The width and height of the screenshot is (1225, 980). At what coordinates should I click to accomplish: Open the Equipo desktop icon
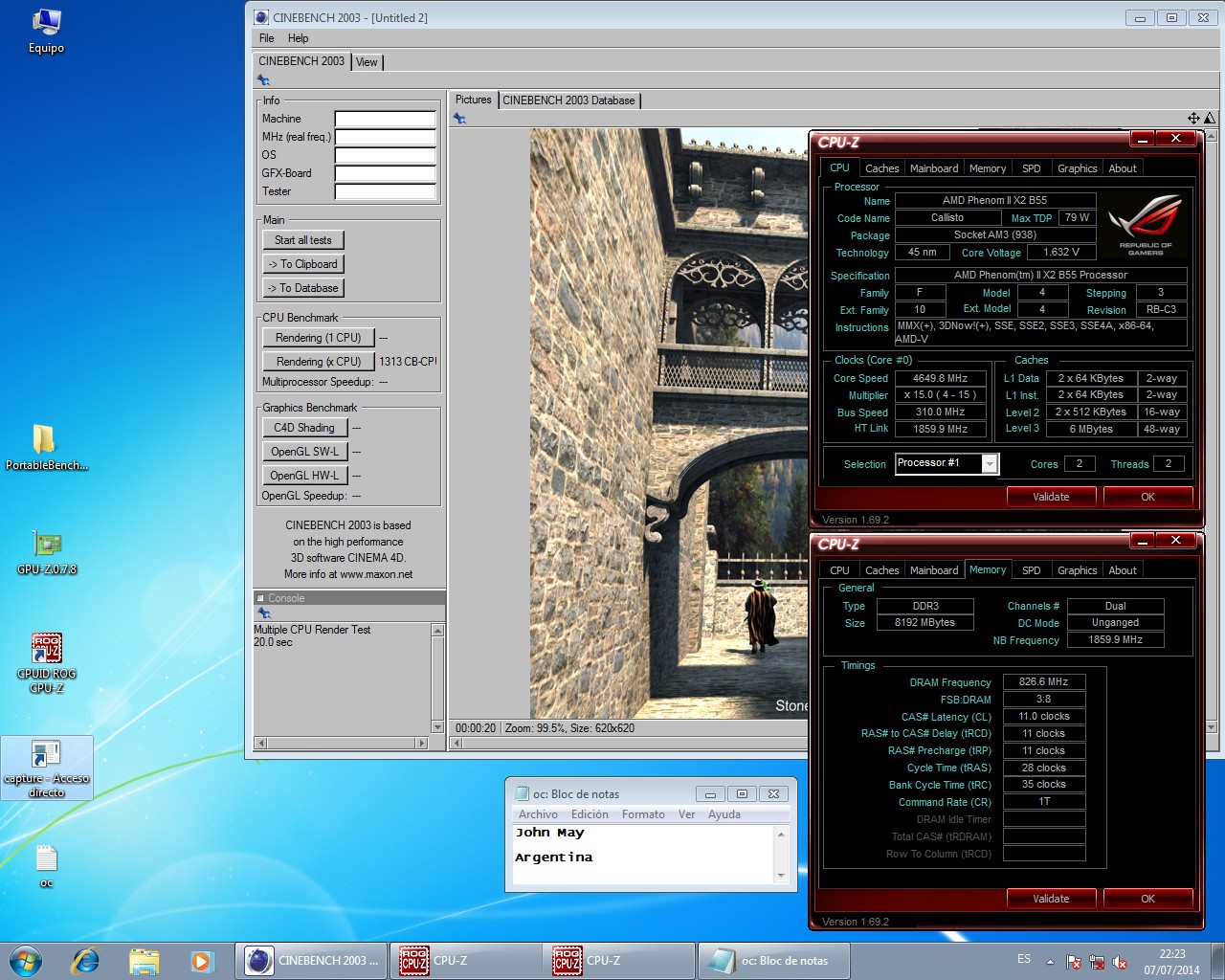pyautogui.click(x=46, y=31)
